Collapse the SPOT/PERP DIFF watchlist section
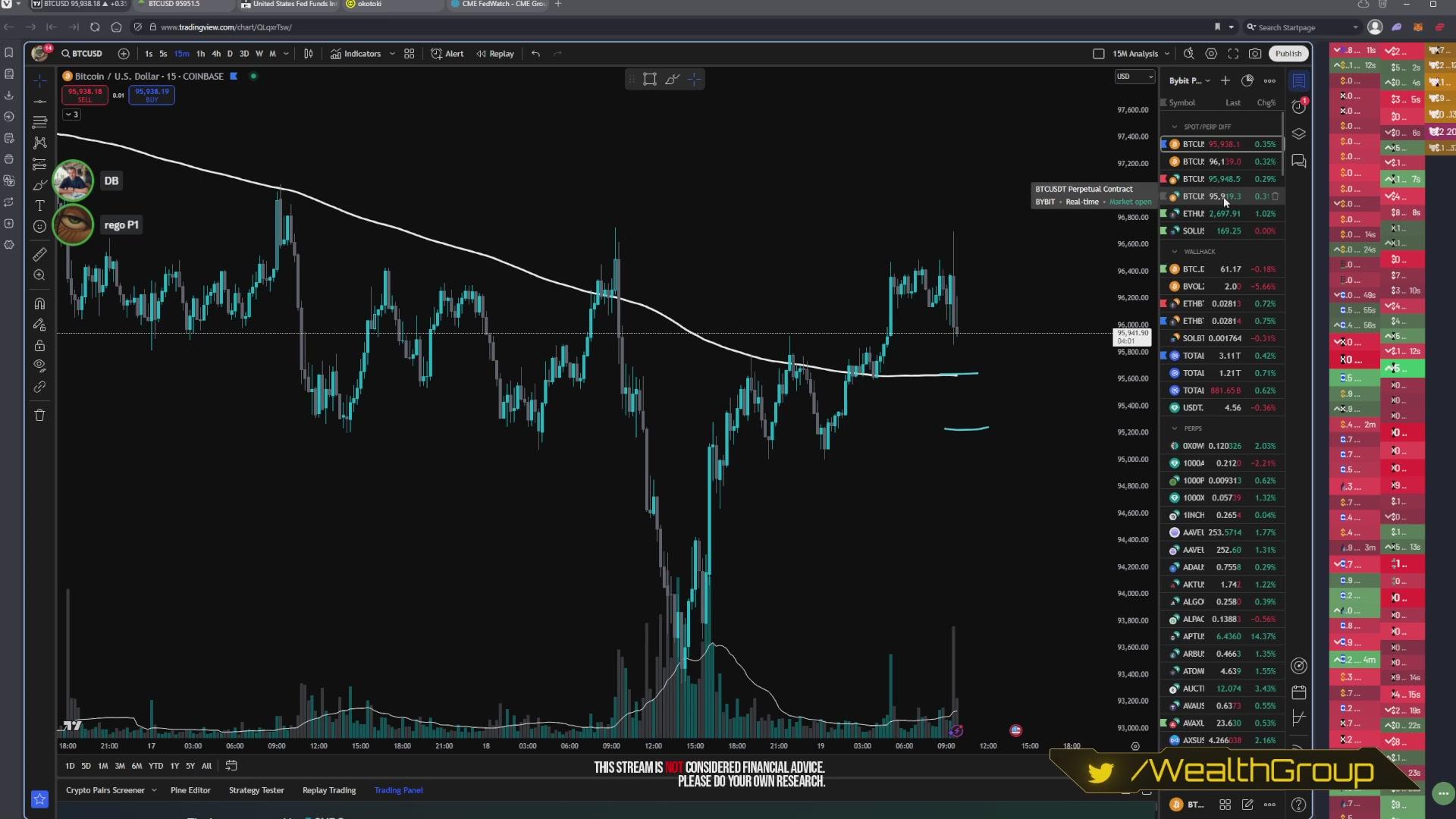 coord(1175,127)
